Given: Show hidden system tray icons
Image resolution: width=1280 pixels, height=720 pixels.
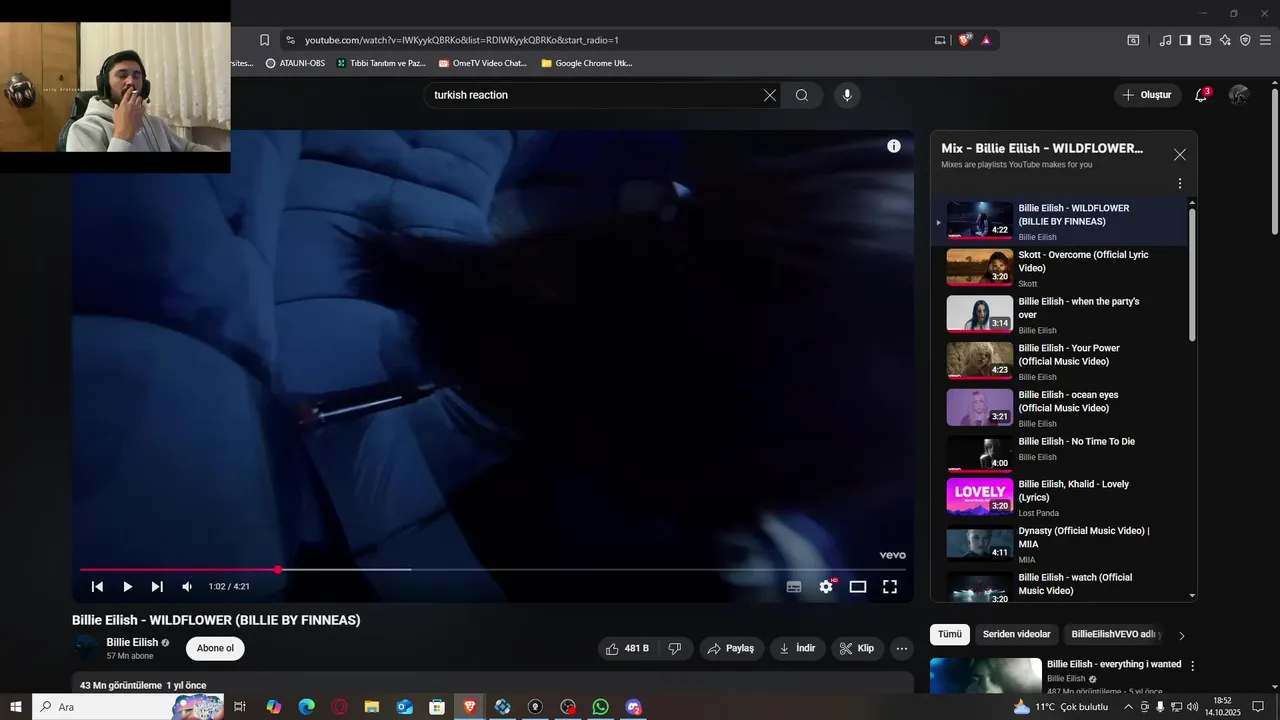Looking at the screenshot, I should coord(1129,707).
